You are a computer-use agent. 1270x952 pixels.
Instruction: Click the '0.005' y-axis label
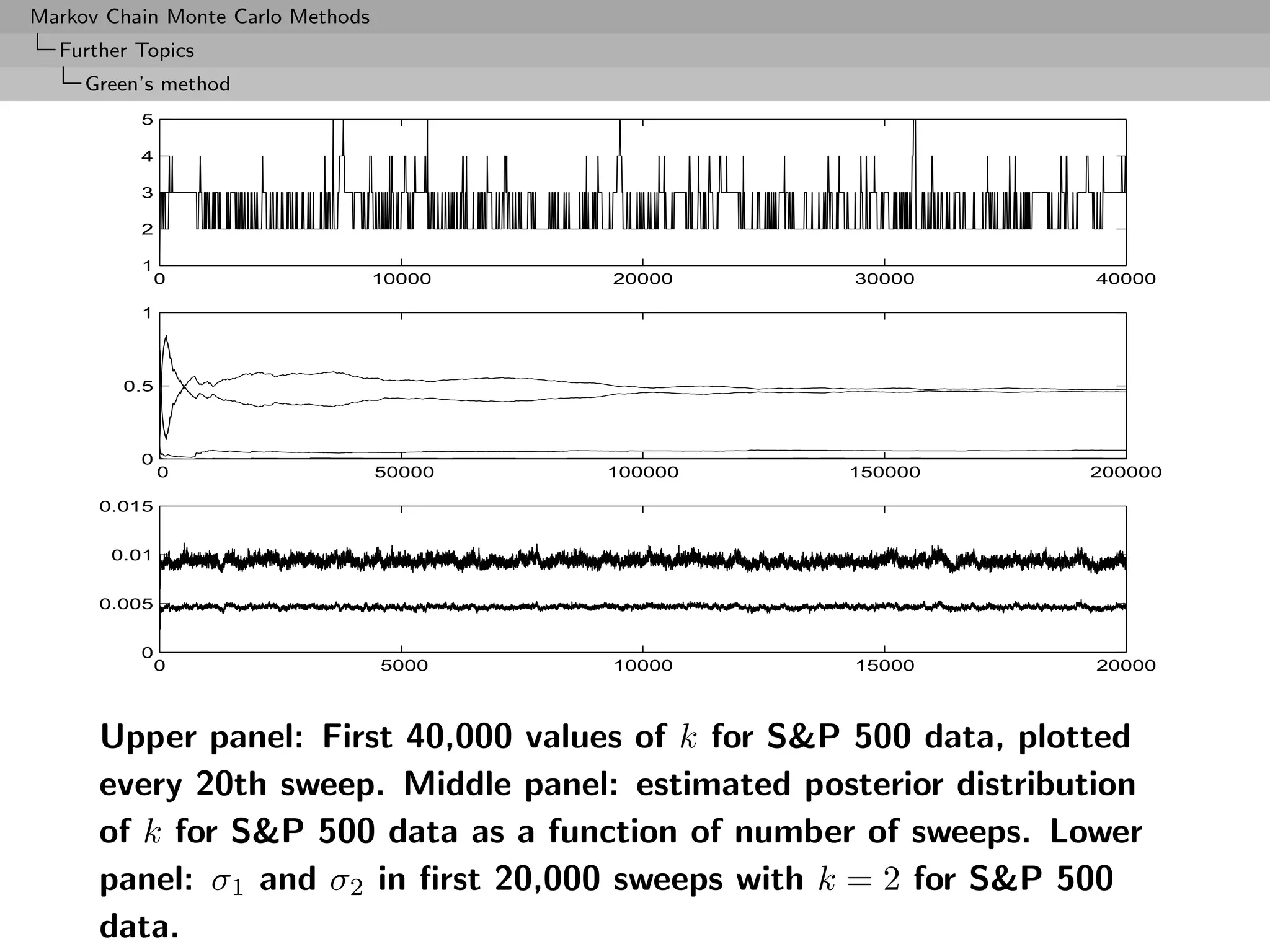click(126, 604)
